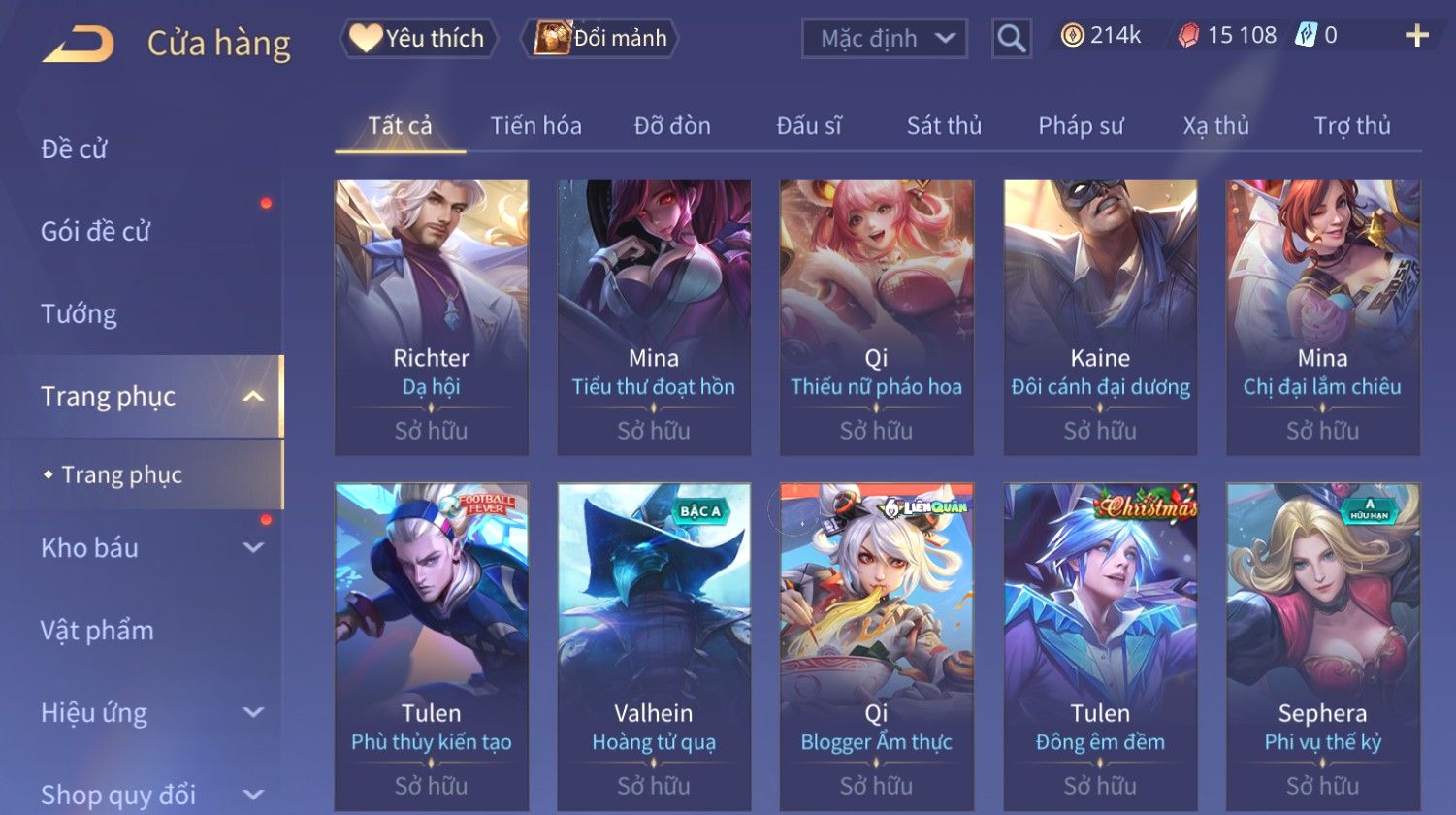This screenshot has width=1456, height=815.
Task: Switch to the Sát thủ tab
Action: pyautogui.click(x=944, y=125)
